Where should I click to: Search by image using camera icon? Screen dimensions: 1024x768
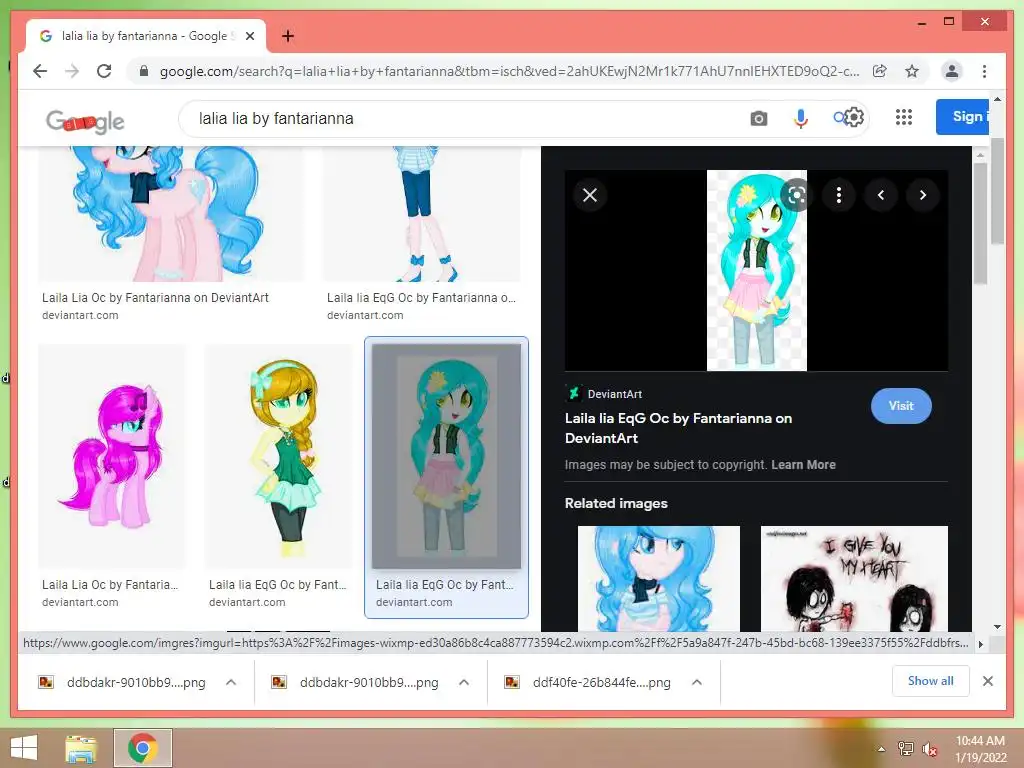(x=758, y=118)
